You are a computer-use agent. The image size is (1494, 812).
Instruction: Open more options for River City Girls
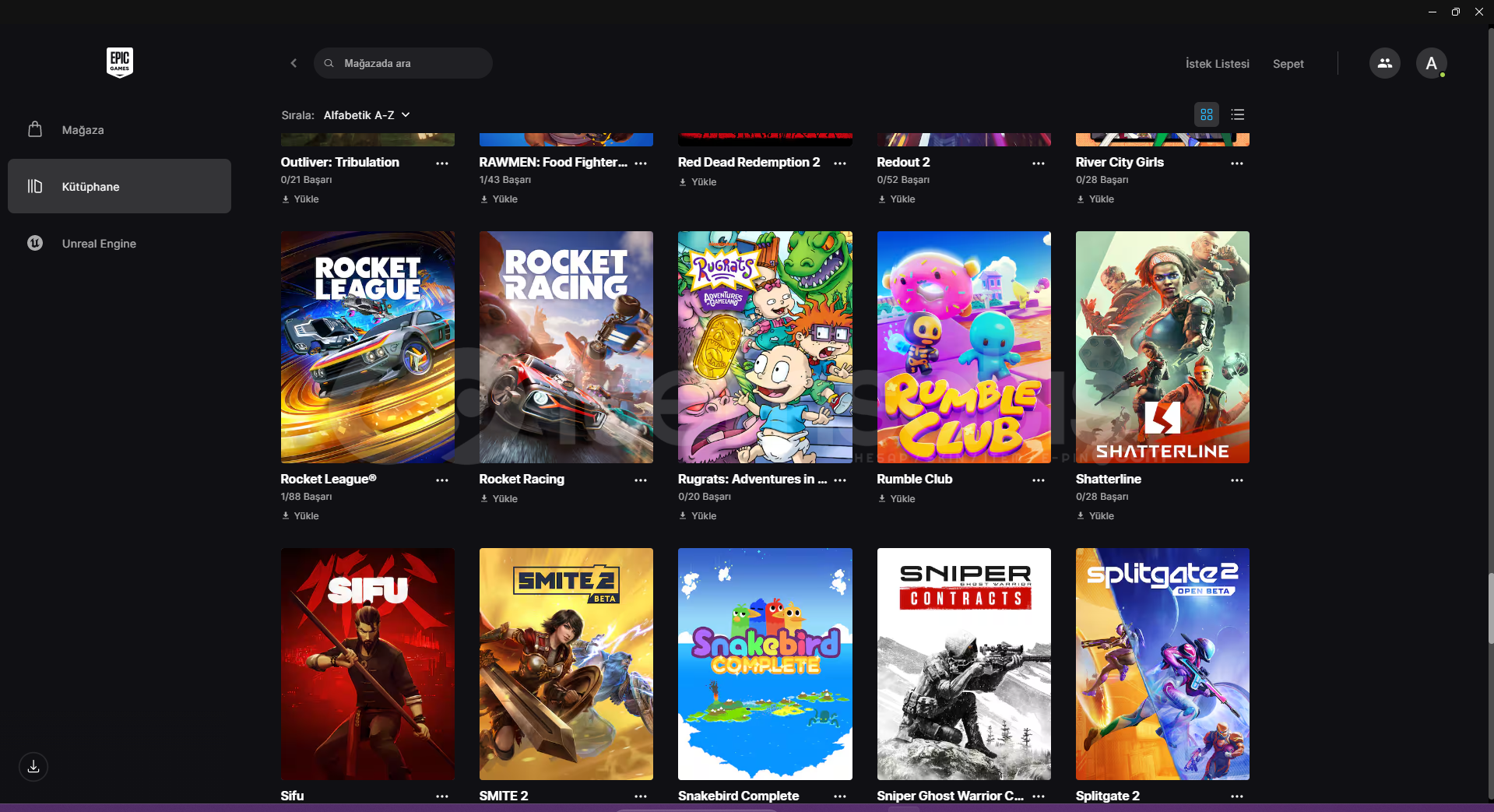pyautogui.click(x=1237, y=163)
